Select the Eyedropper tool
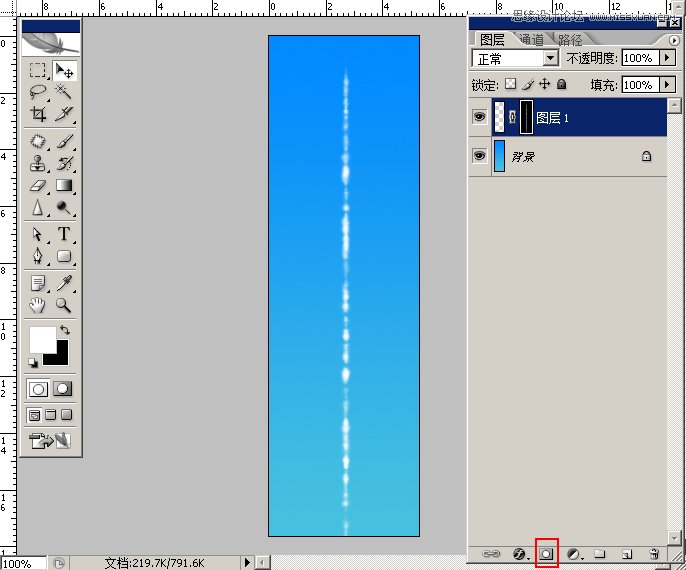Screen dimensions: 686x570 point(64,283)
